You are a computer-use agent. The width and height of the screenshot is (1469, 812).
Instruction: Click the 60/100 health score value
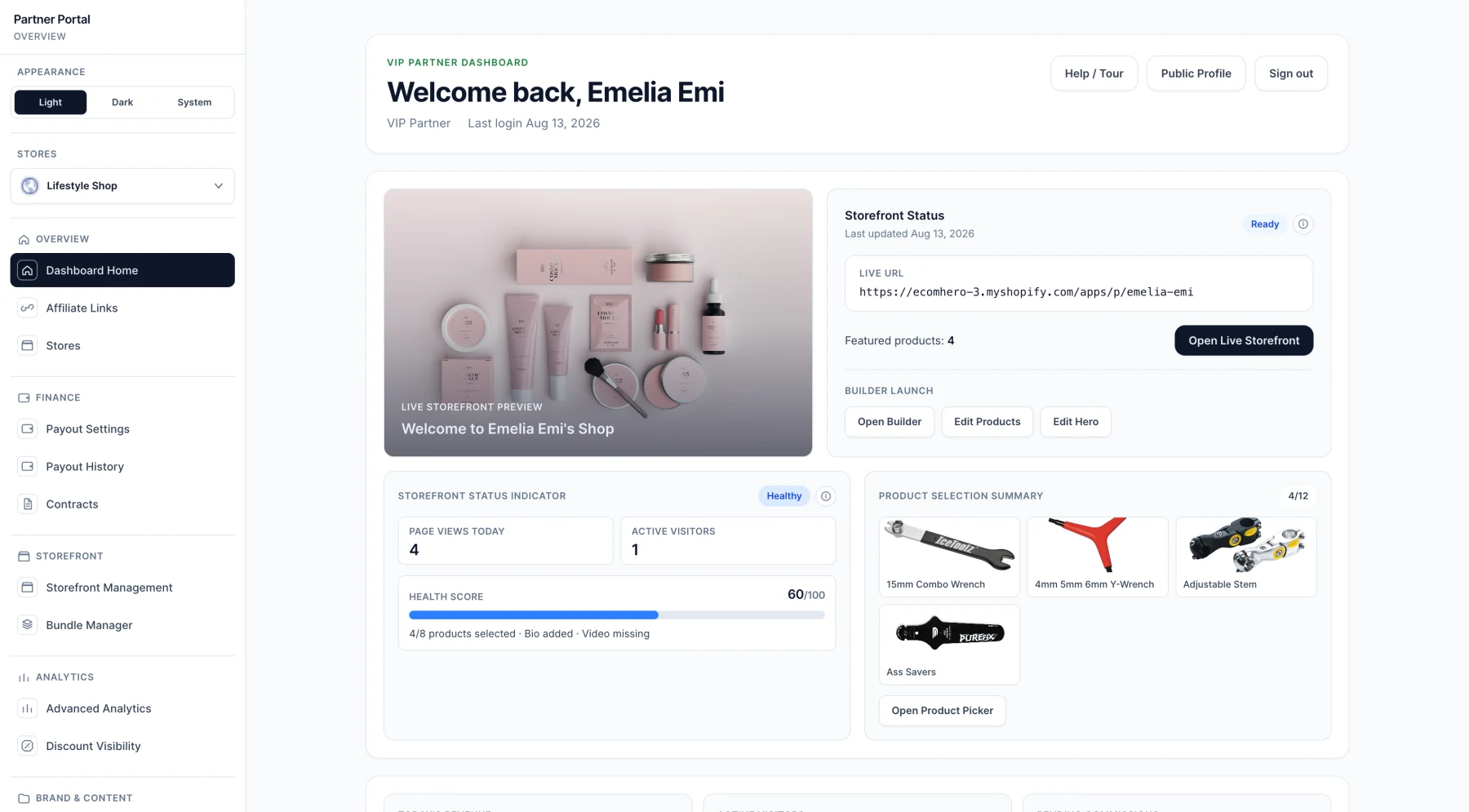coord(806,595)
